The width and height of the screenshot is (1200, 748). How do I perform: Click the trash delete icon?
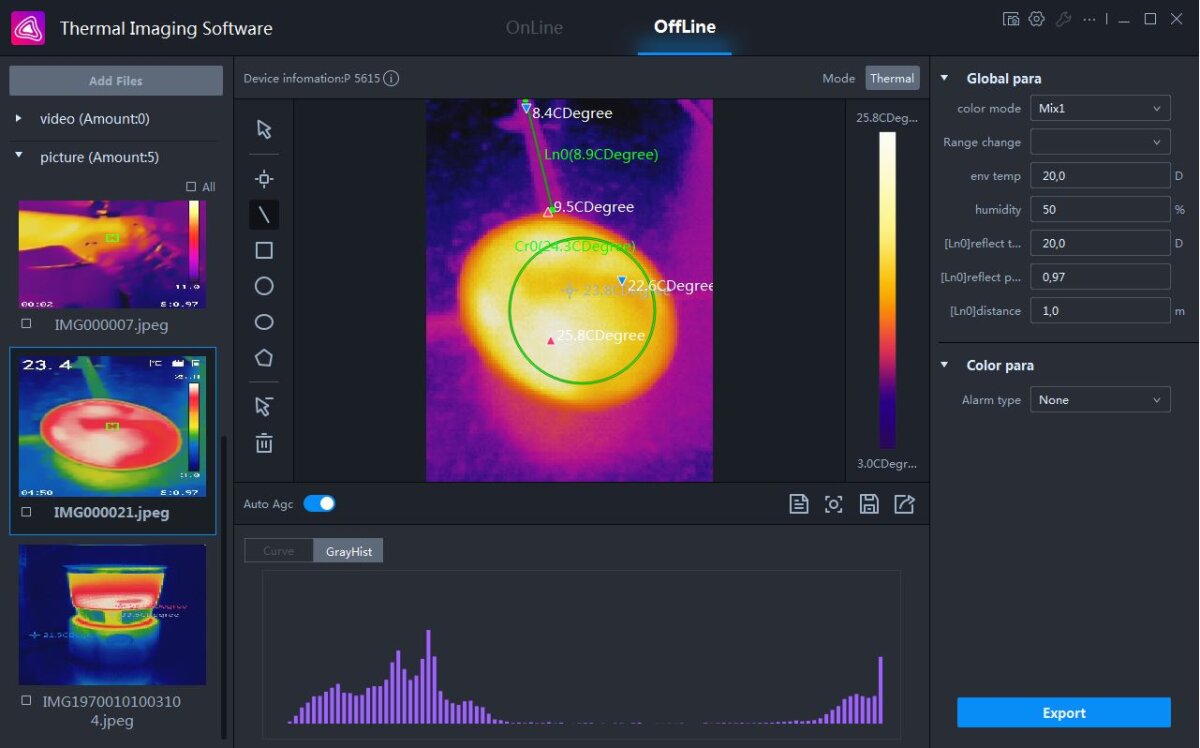click(264, 443)
